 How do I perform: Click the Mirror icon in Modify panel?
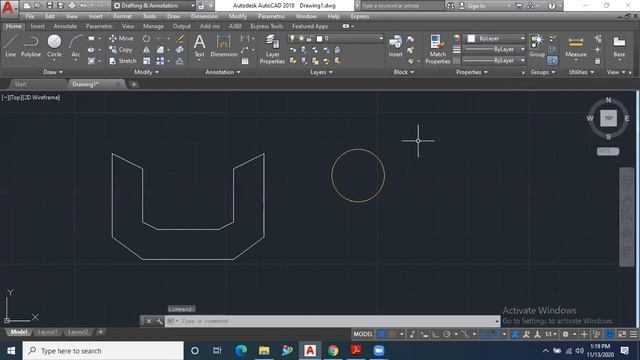pyautogui.click(x=147, y=49)
